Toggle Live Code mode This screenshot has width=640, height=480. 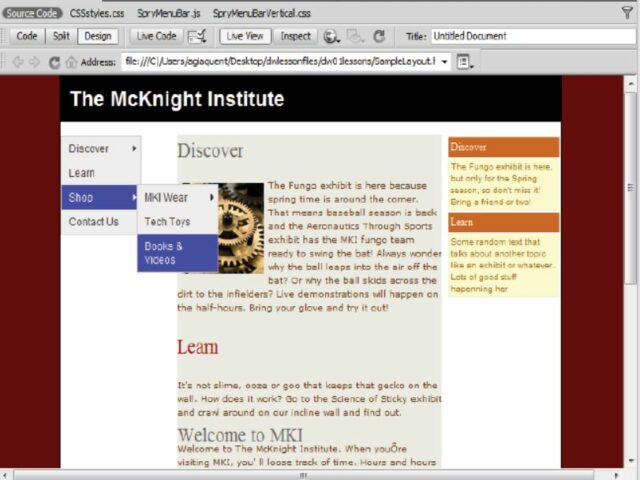pyautogui.click(x=157, y=36)
